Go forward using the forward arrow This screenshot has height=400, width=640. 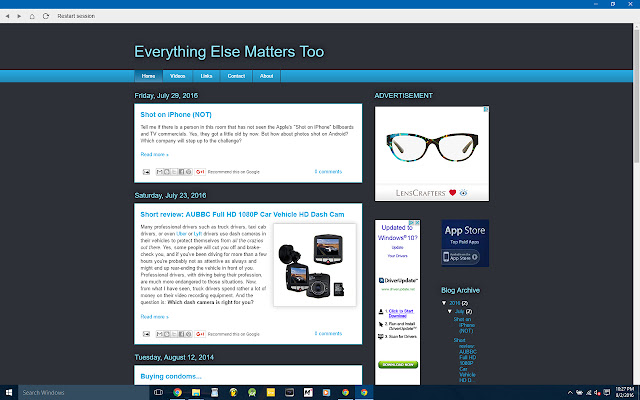[x=19, y=16]
